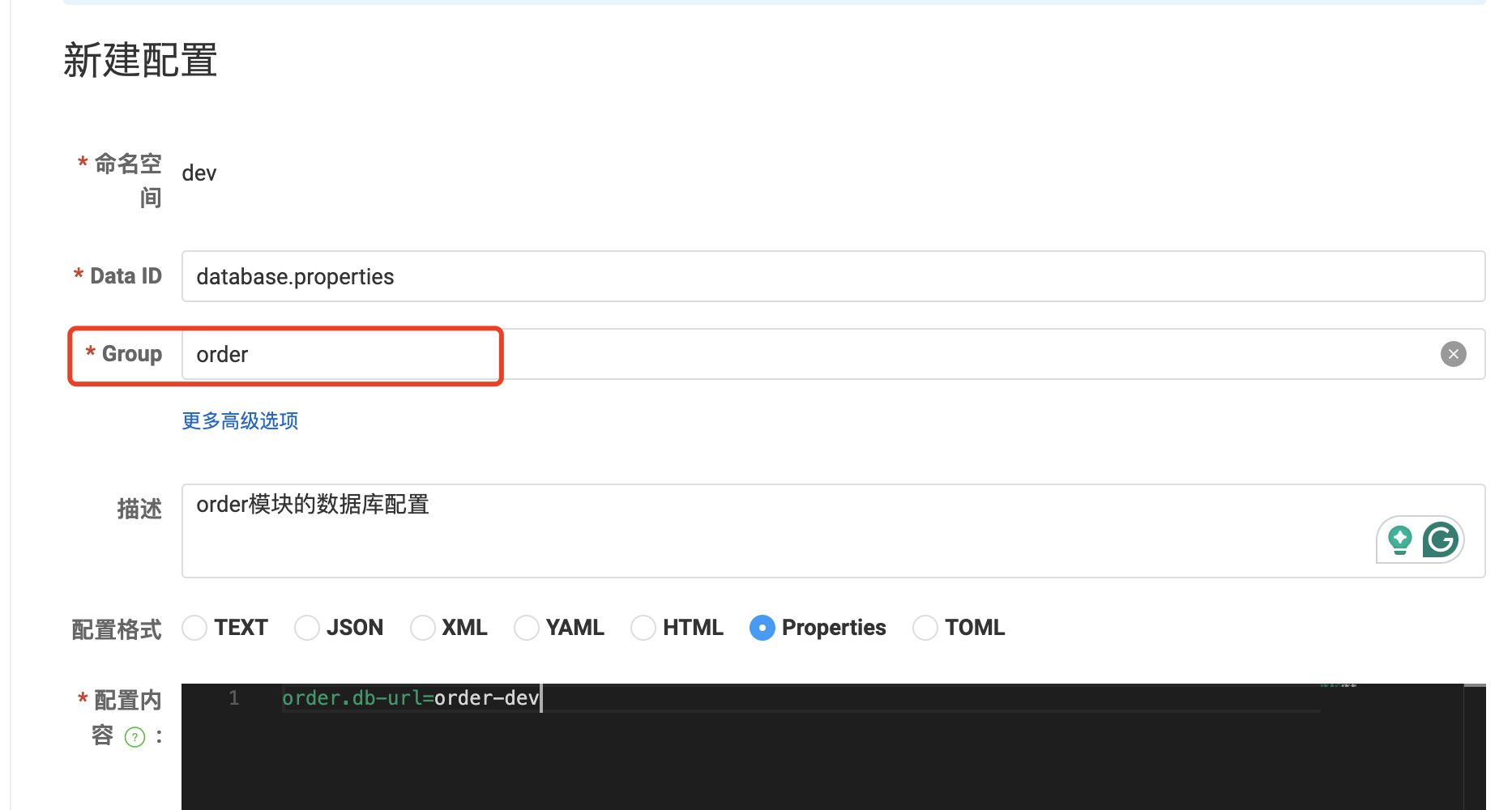
Task: Focus the Data ID input field
Action: pos(833,276)
